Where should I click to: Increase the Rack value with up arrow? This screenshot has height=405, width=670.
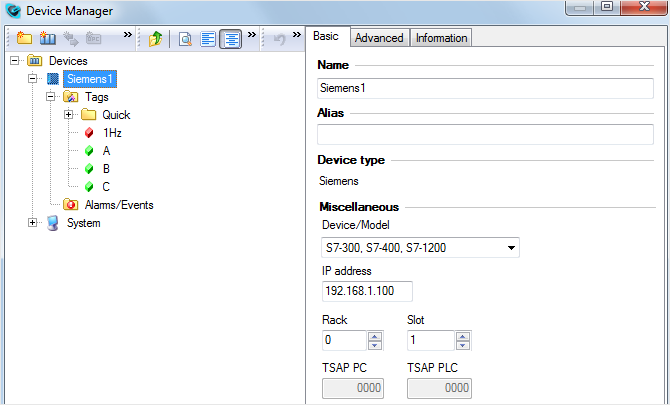375,336
